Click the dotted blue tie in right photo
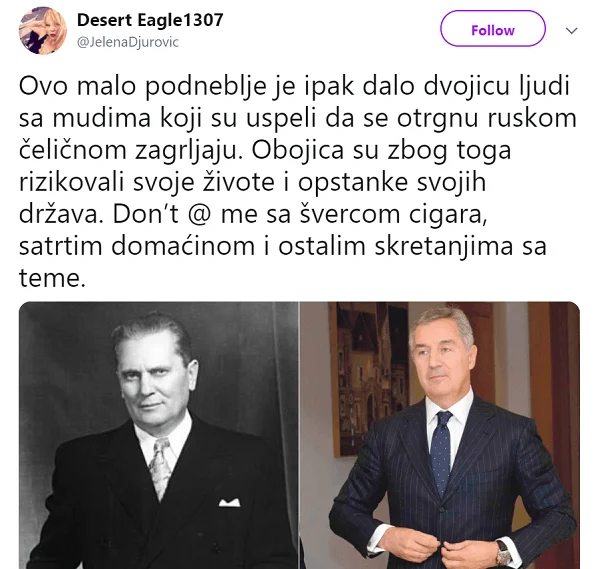 click(442, 453)
